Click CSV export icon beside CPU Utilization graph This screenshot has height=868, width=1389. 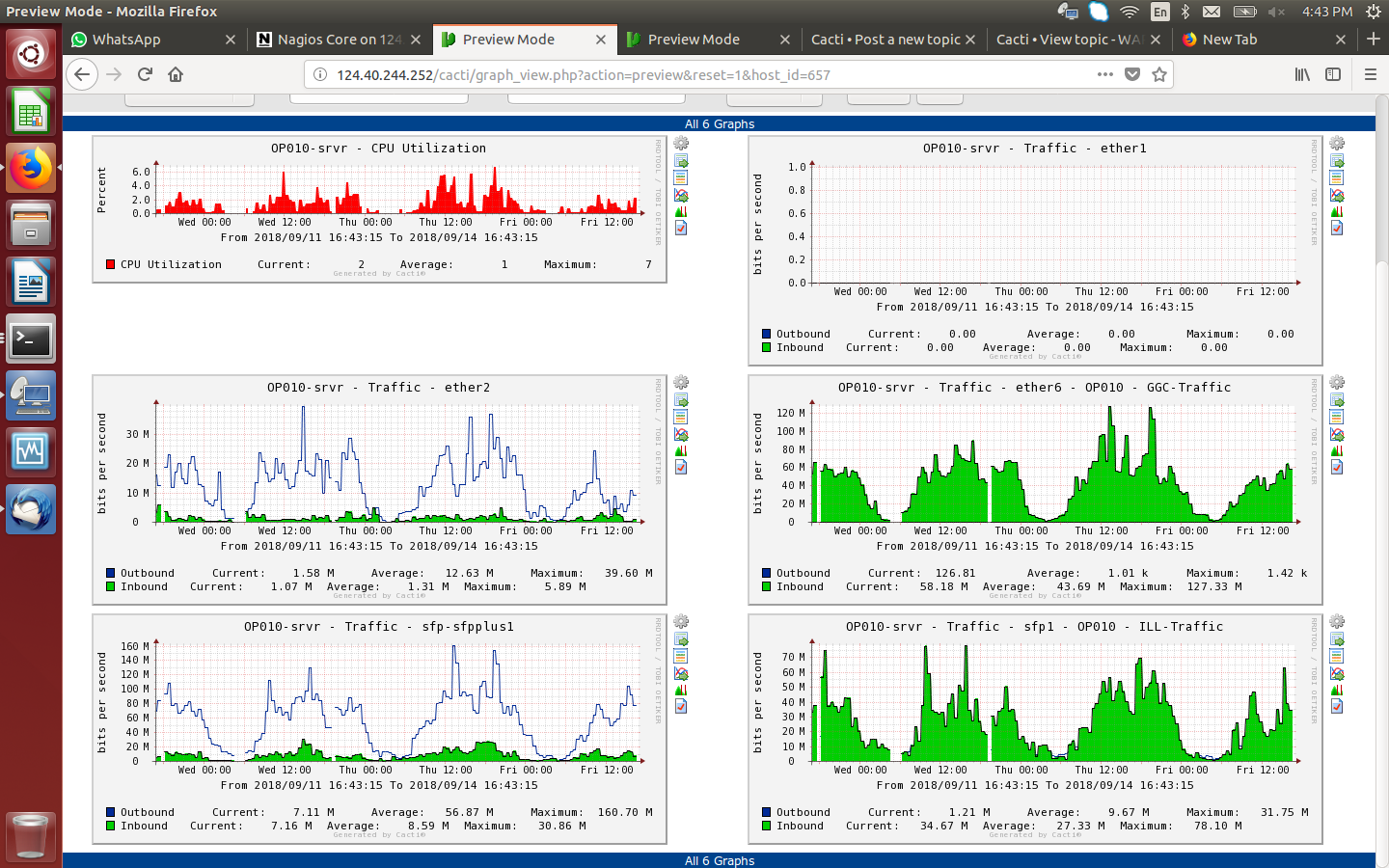point(681,161)
